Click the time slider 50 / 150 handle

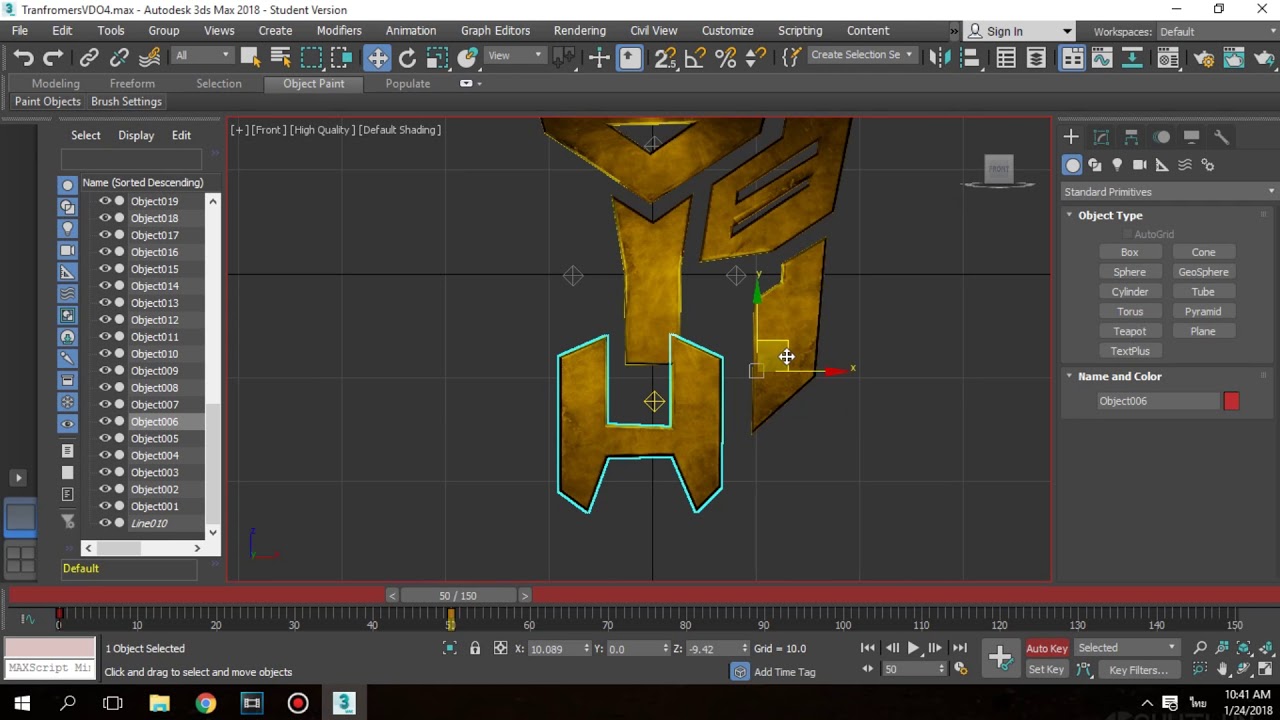point(458,595)
